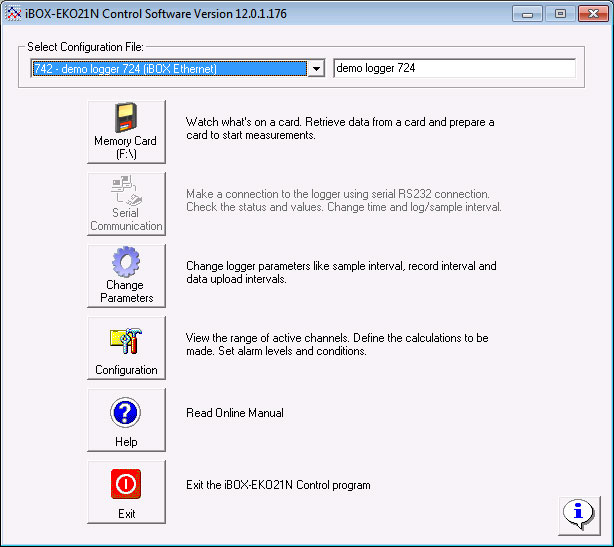
Task: Click the iBOX application icon in title bar
Action: 13,14
